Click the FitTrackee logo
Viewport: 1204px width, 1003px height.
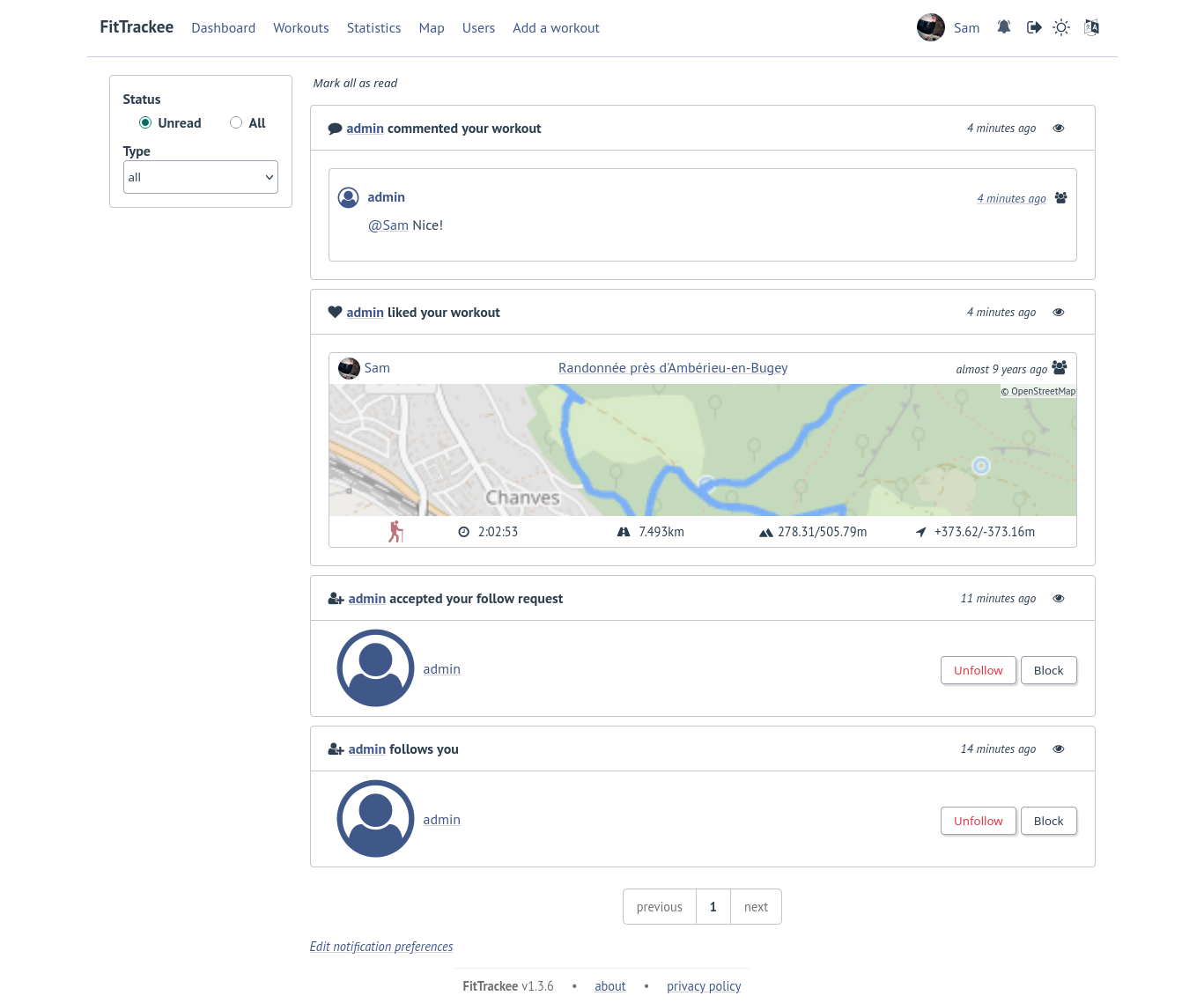pos(137,27)
